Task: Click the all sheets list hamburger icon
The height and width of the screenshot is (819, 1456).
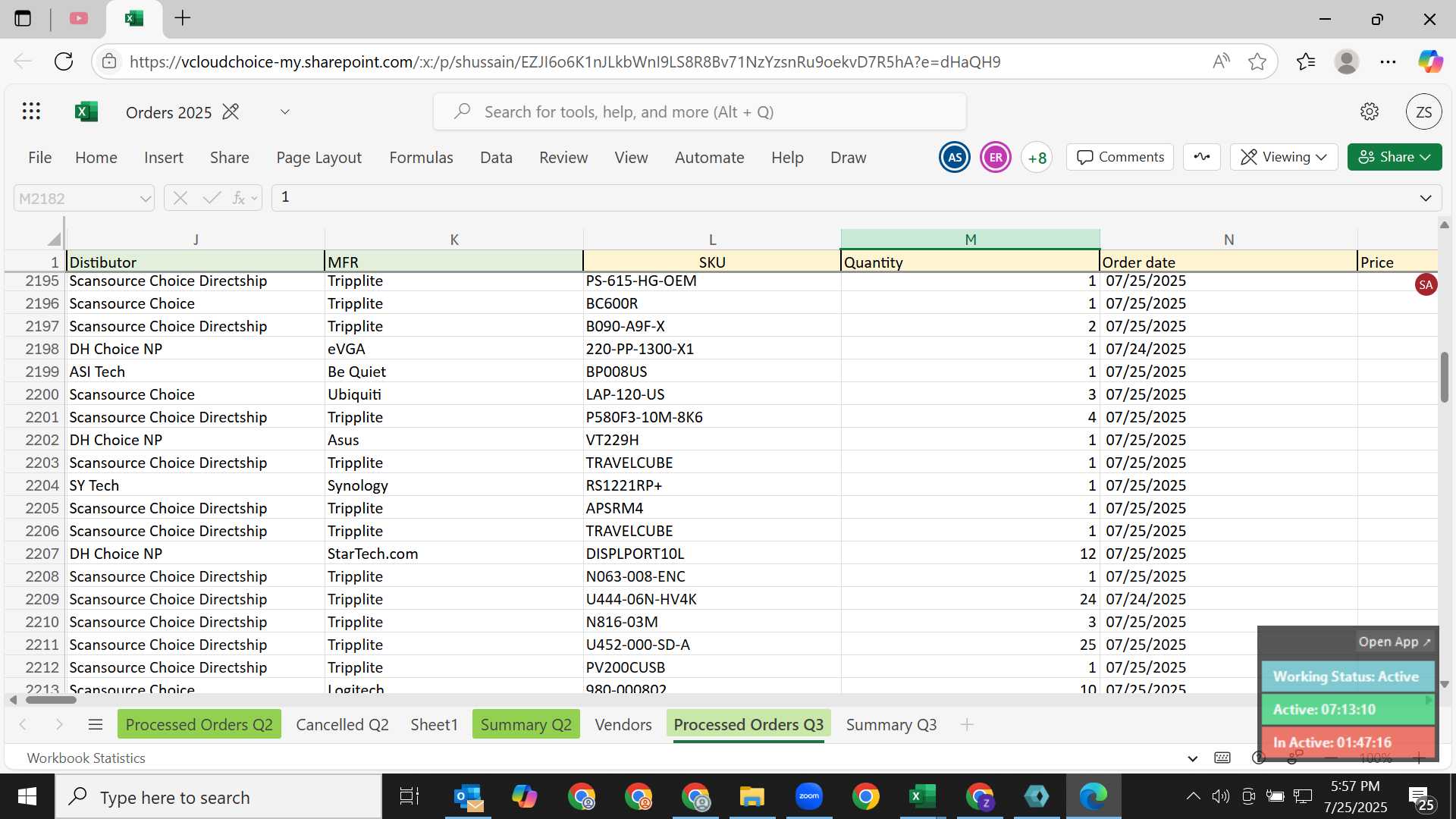Action: pos(95,724)
